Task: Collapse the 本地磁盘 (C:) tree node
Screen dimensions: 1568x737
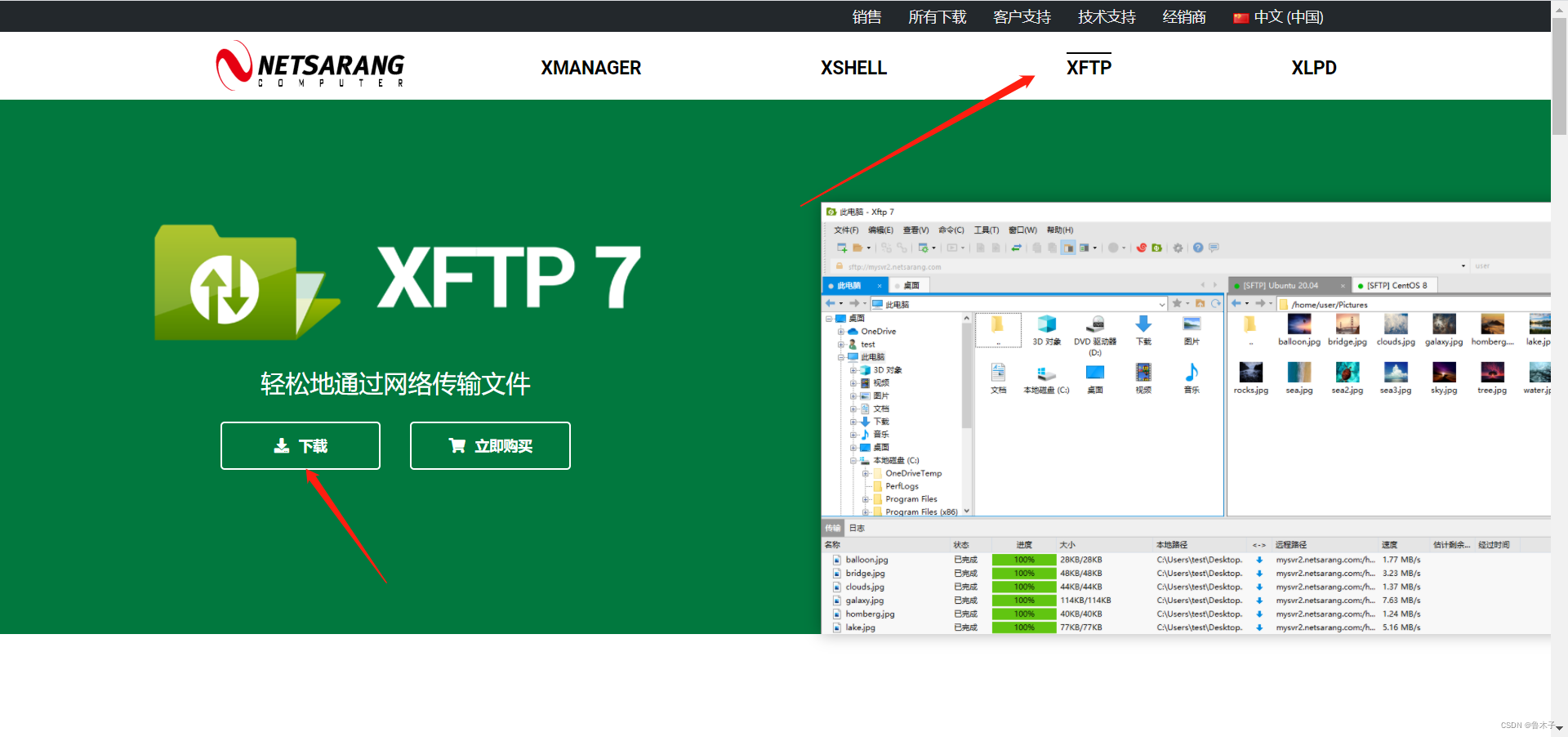Action: 853,461
